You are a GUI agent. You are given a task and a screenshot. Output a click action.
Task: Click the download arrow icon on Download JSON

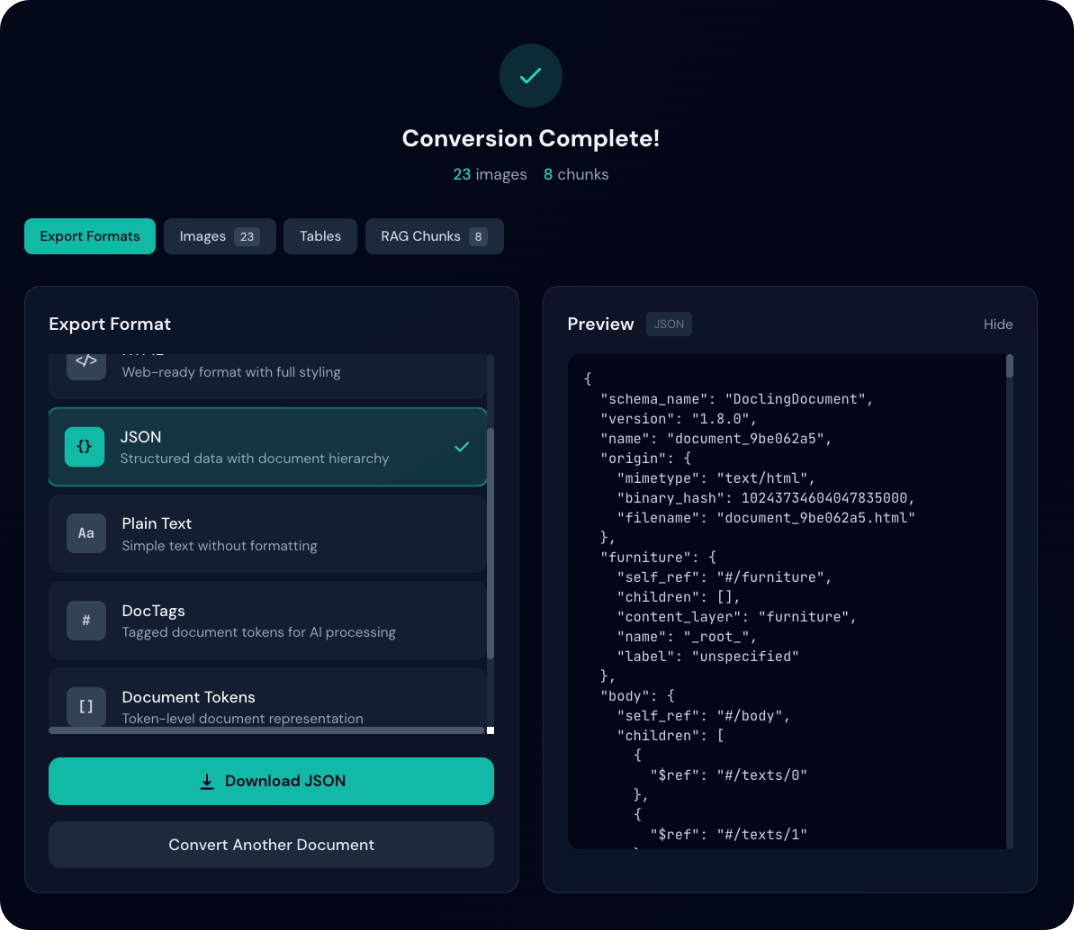click(206, 781)
